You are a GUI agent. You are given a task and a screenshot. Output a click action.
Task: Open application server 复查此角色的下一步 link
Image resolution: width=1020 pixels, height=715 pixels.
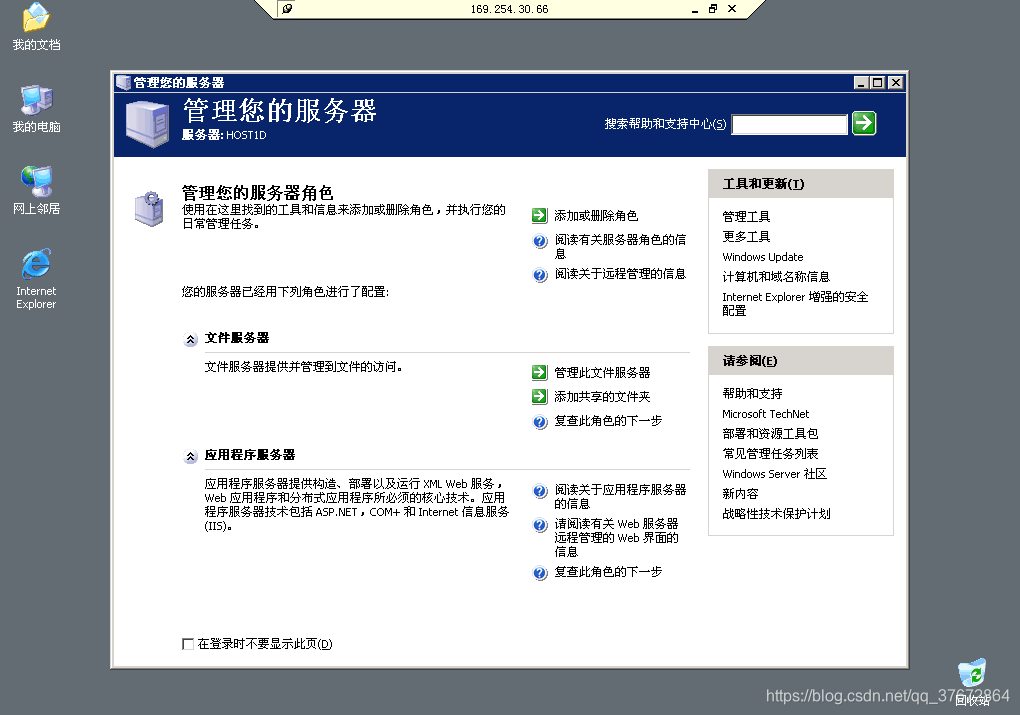tap(608, 572)
